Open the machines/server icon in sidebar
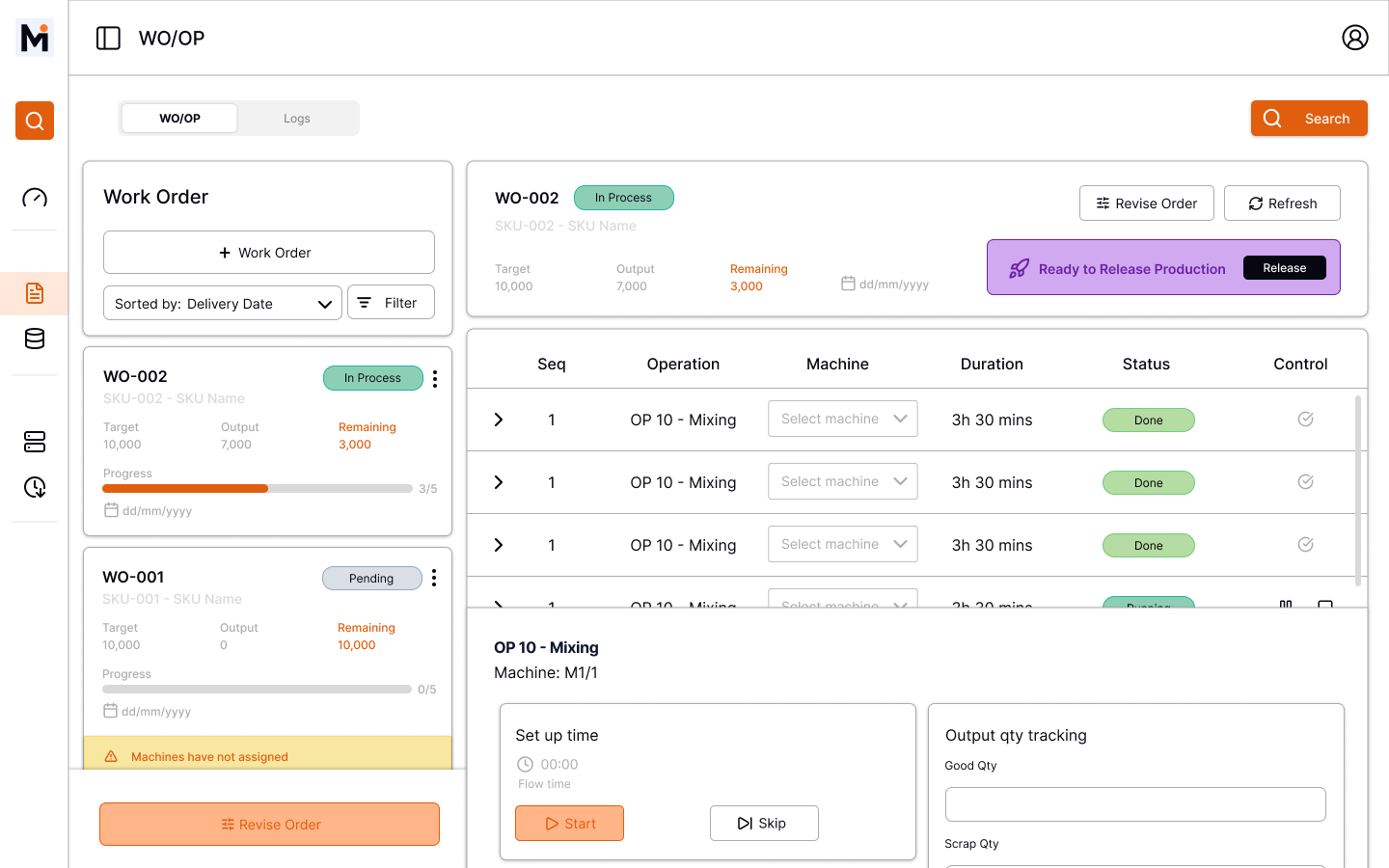Viewport: 1389px width, 868px height. (34, 442)
